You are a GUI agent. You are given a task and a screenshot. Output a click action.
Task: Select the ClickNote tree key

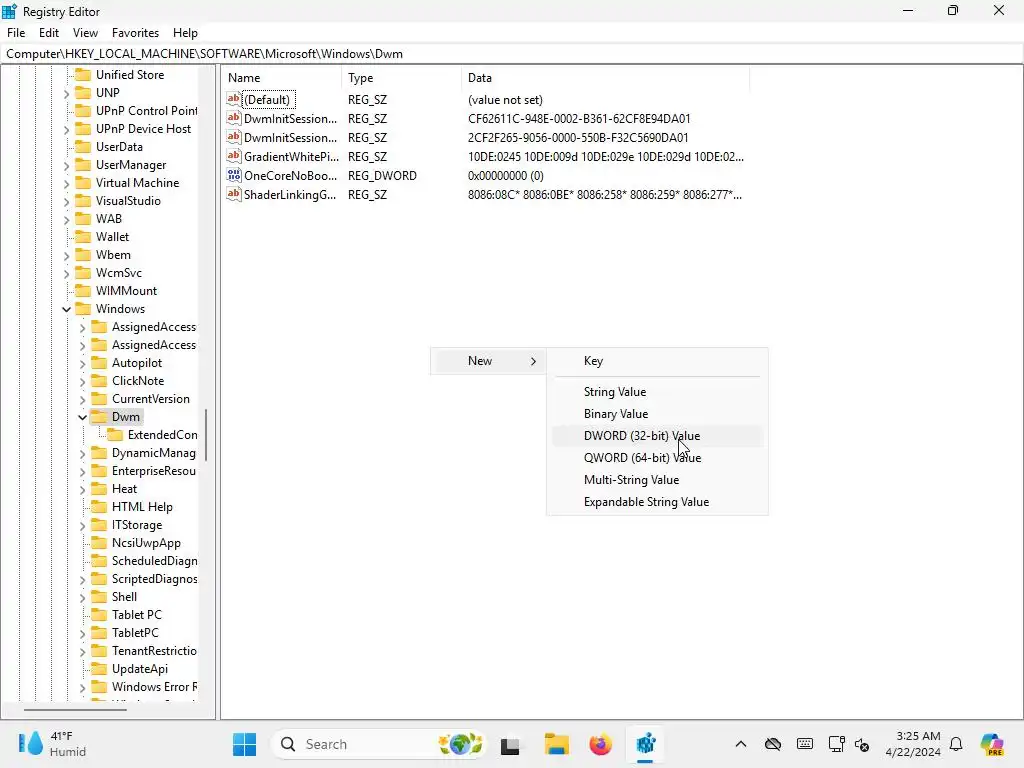pos(138,381)
